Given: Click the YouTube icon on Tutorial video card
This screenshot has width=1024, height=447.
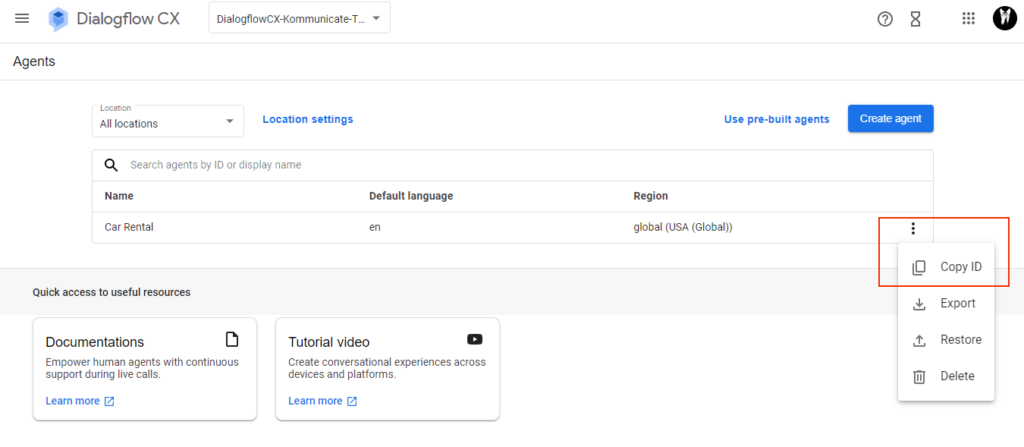Looking at the screenshot, I should (475, 339).
